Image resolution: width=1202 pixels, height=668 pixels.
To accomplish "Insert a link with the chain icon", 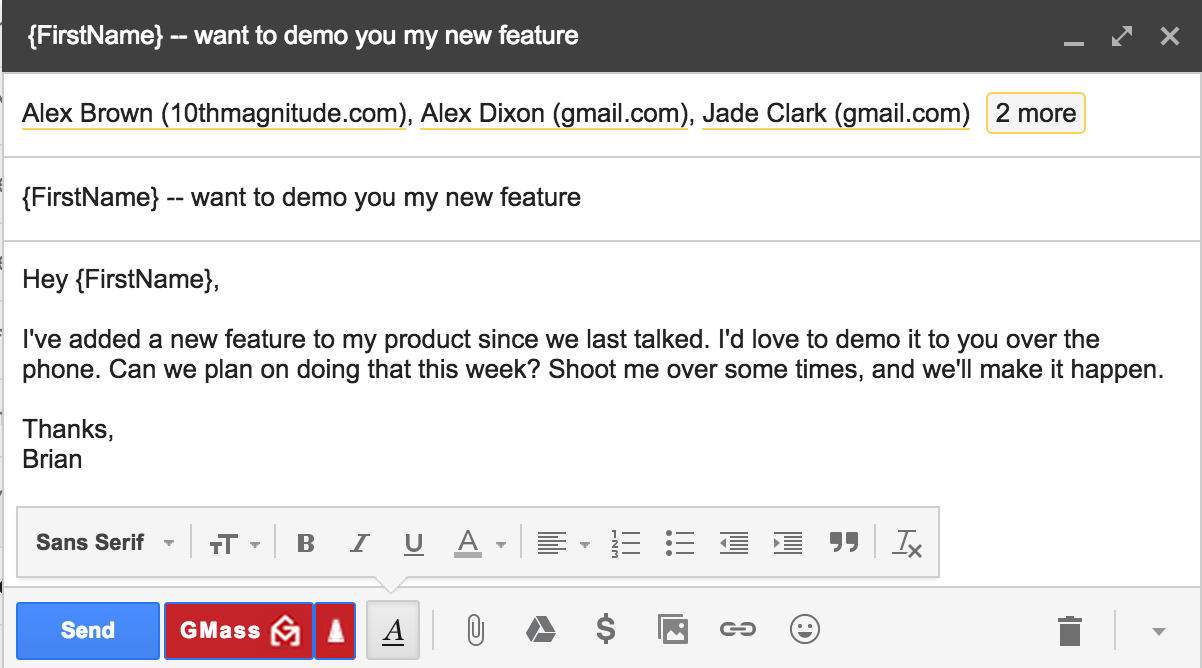I will tap(738, 629).
